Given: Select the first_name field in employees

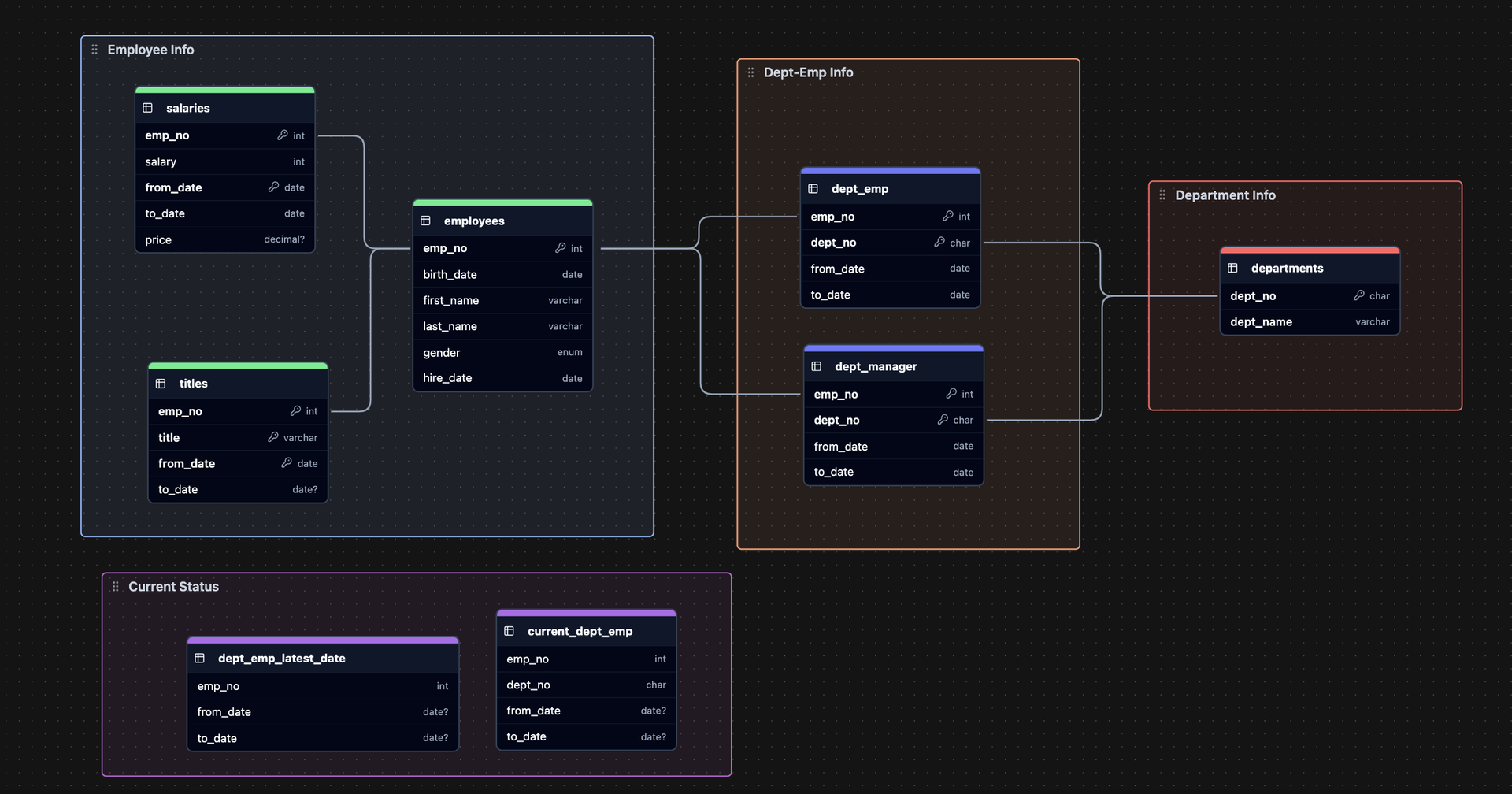Looking at the screenshot, I should point(502,300).
